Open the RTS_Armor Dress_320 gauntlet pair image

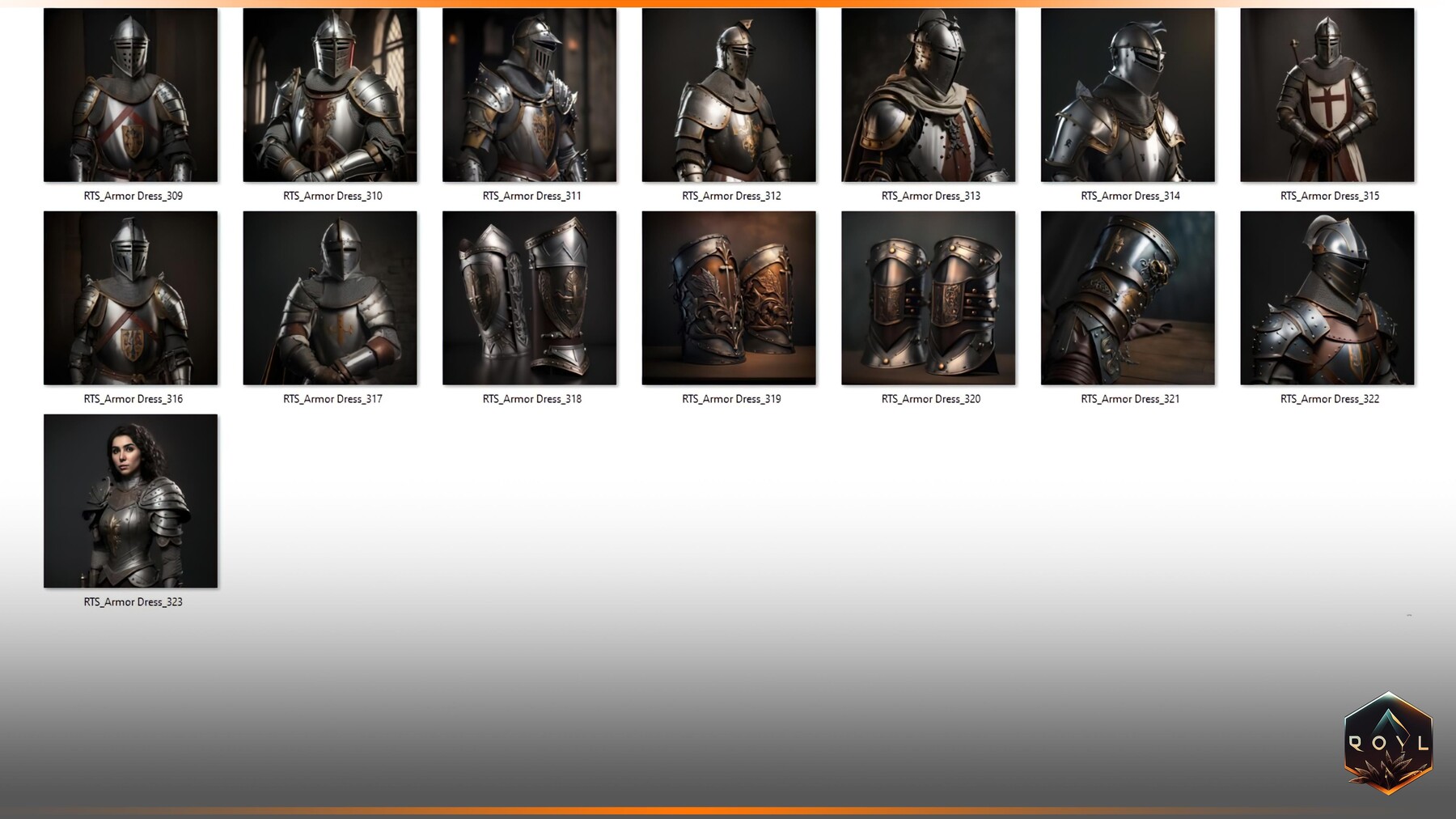point(929,298)
